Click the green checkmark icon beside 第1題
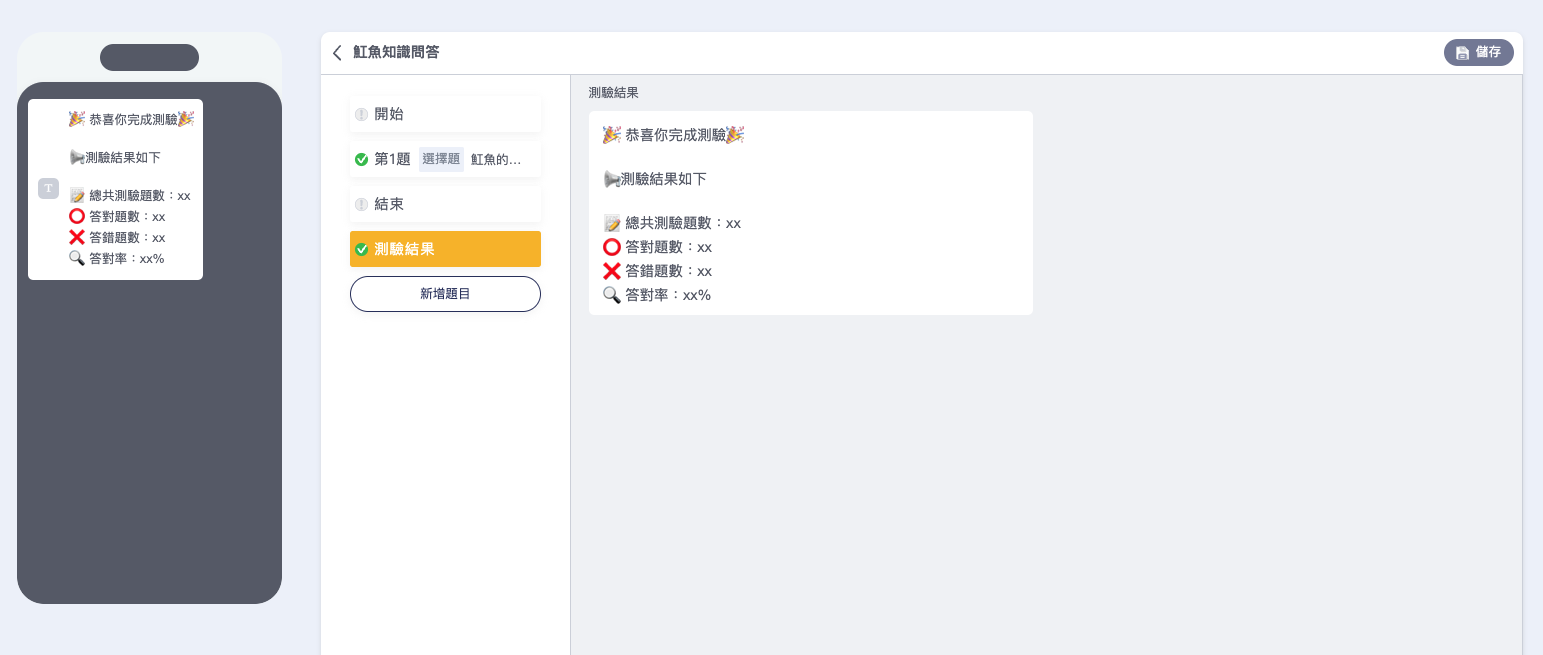Screen dimensions: 1543x655 [361, 159]
